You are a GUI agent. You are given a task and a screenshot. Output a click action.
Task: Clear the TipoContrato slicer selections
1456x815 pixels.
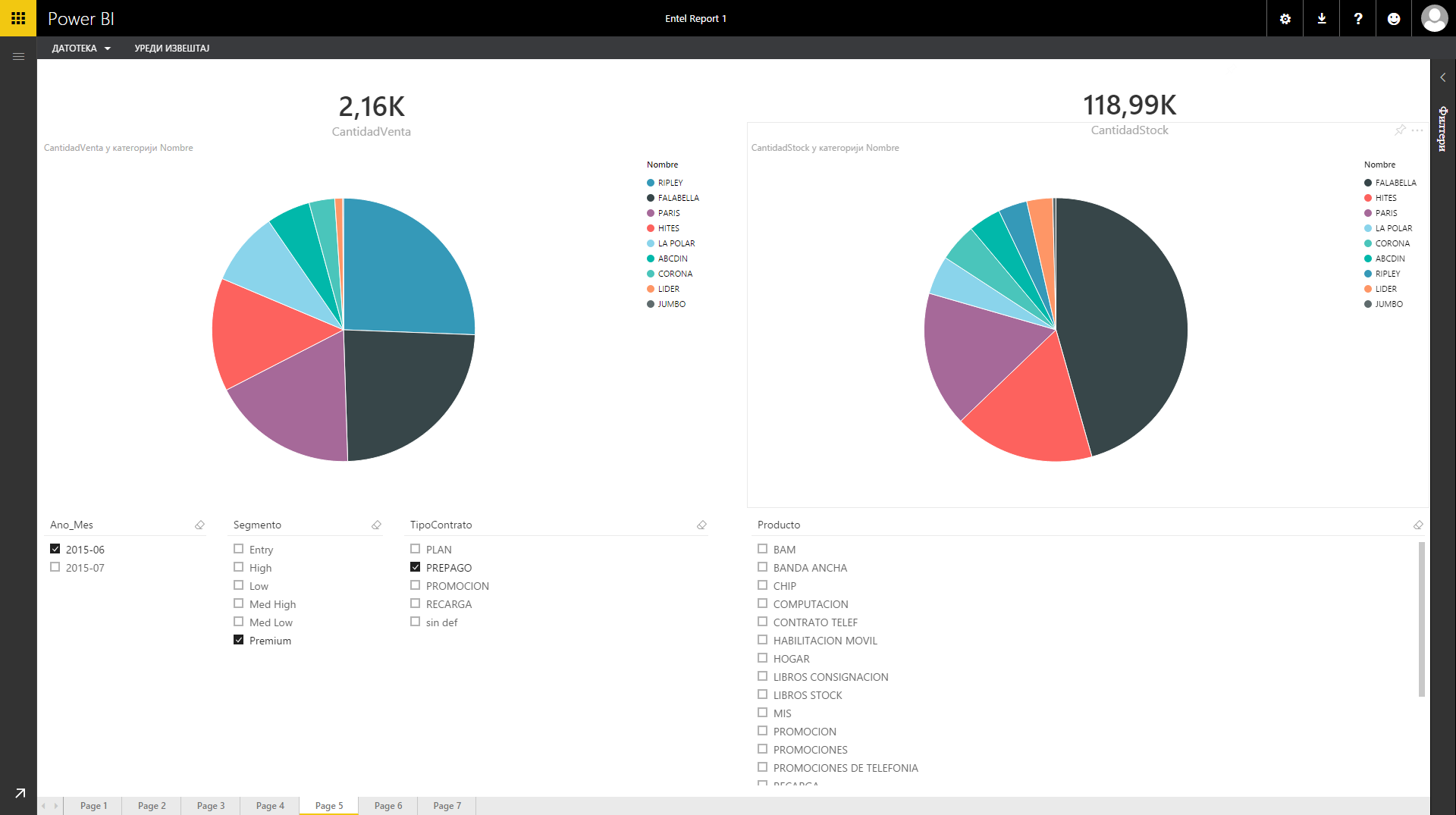[701, 525]
